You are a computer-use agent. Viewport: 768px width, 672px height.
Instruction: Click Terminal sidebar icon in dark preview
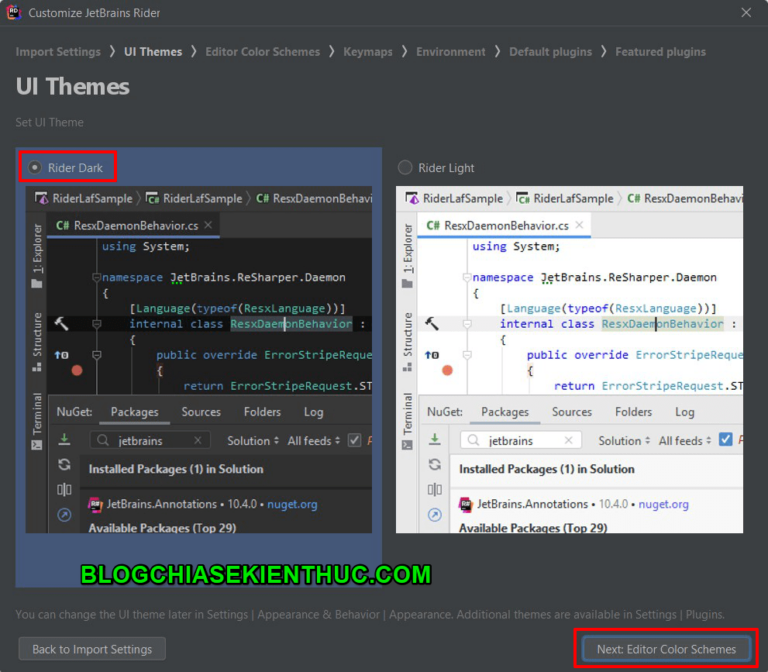pos(37,444)
